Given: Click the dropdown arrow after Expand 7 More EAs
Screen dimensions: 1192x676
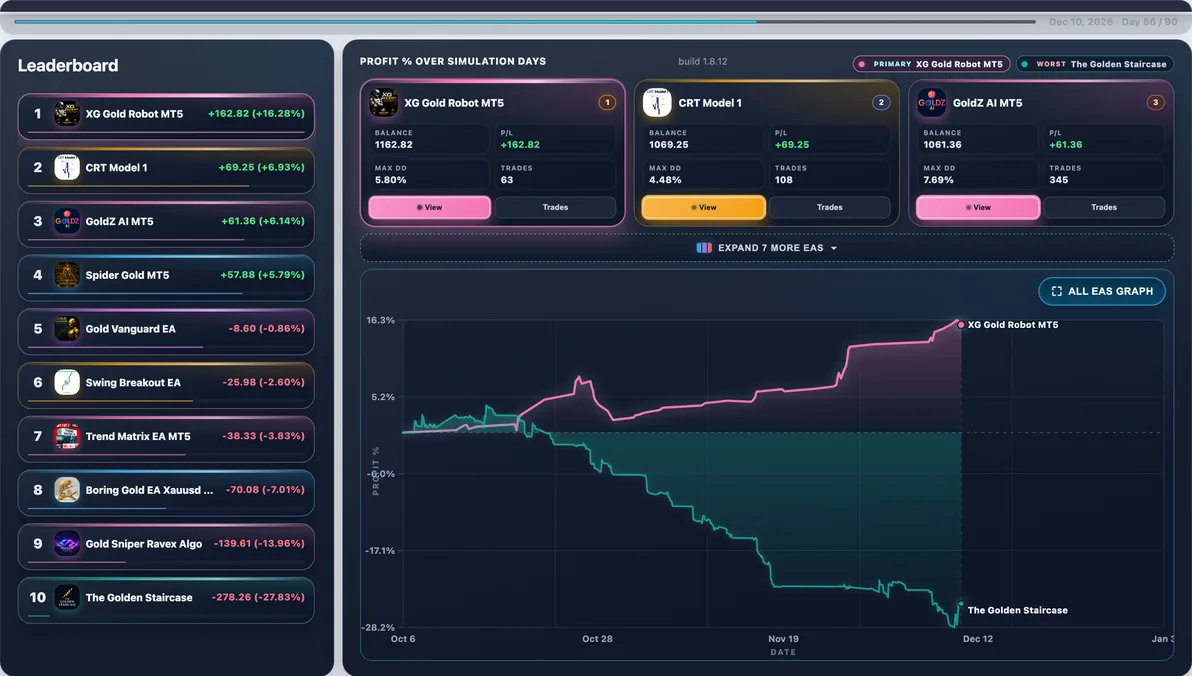Looking at the screenshot, I should pyautogui.click(x=834, y=249).
